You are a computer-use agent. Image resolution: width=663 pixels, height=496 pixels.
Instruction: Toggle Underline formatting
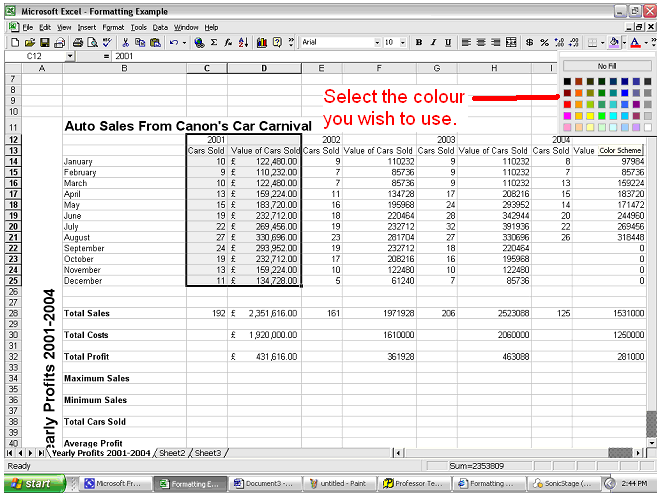tap(447, 43)
